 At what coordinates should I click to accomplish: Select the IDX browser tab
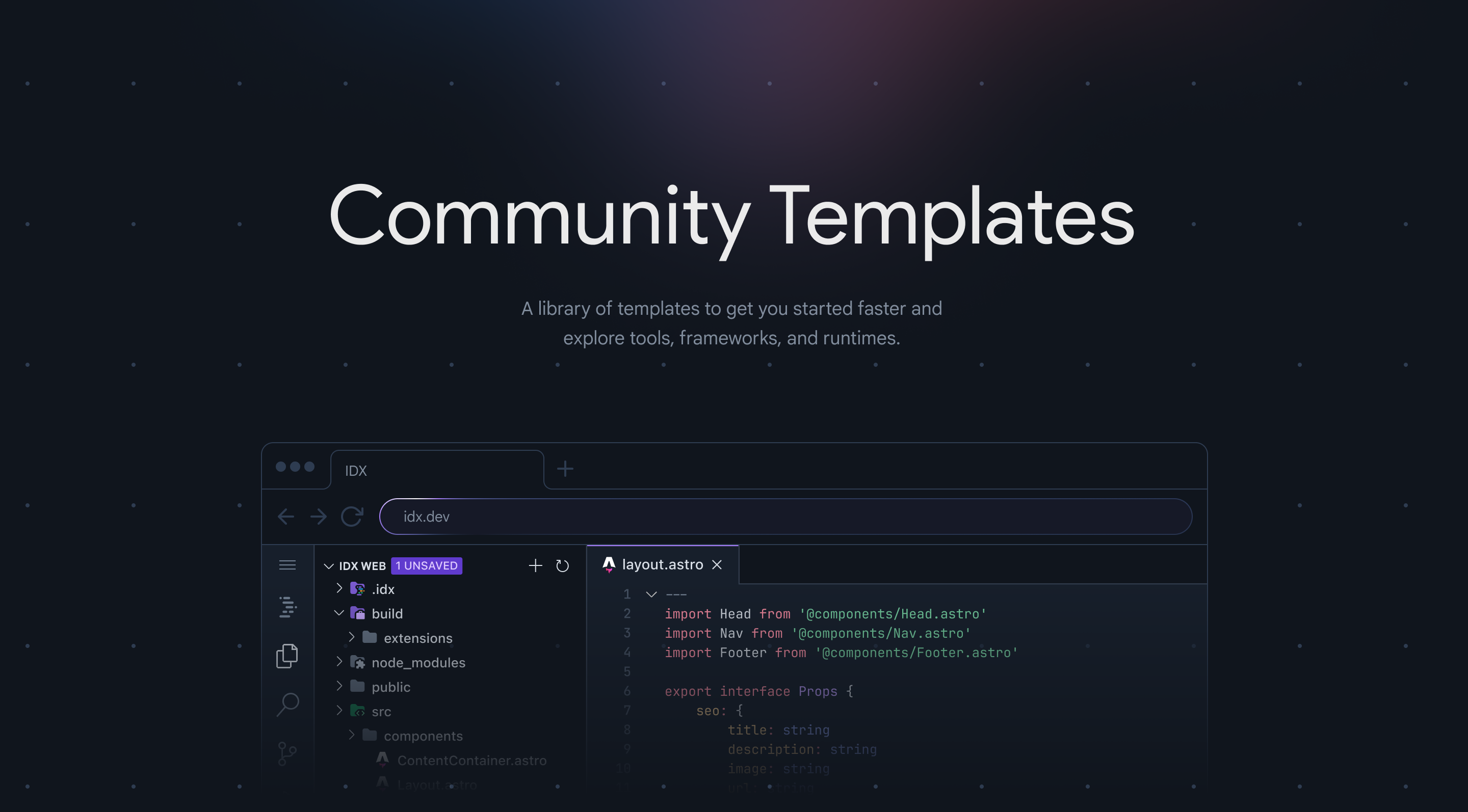[437, 470]
